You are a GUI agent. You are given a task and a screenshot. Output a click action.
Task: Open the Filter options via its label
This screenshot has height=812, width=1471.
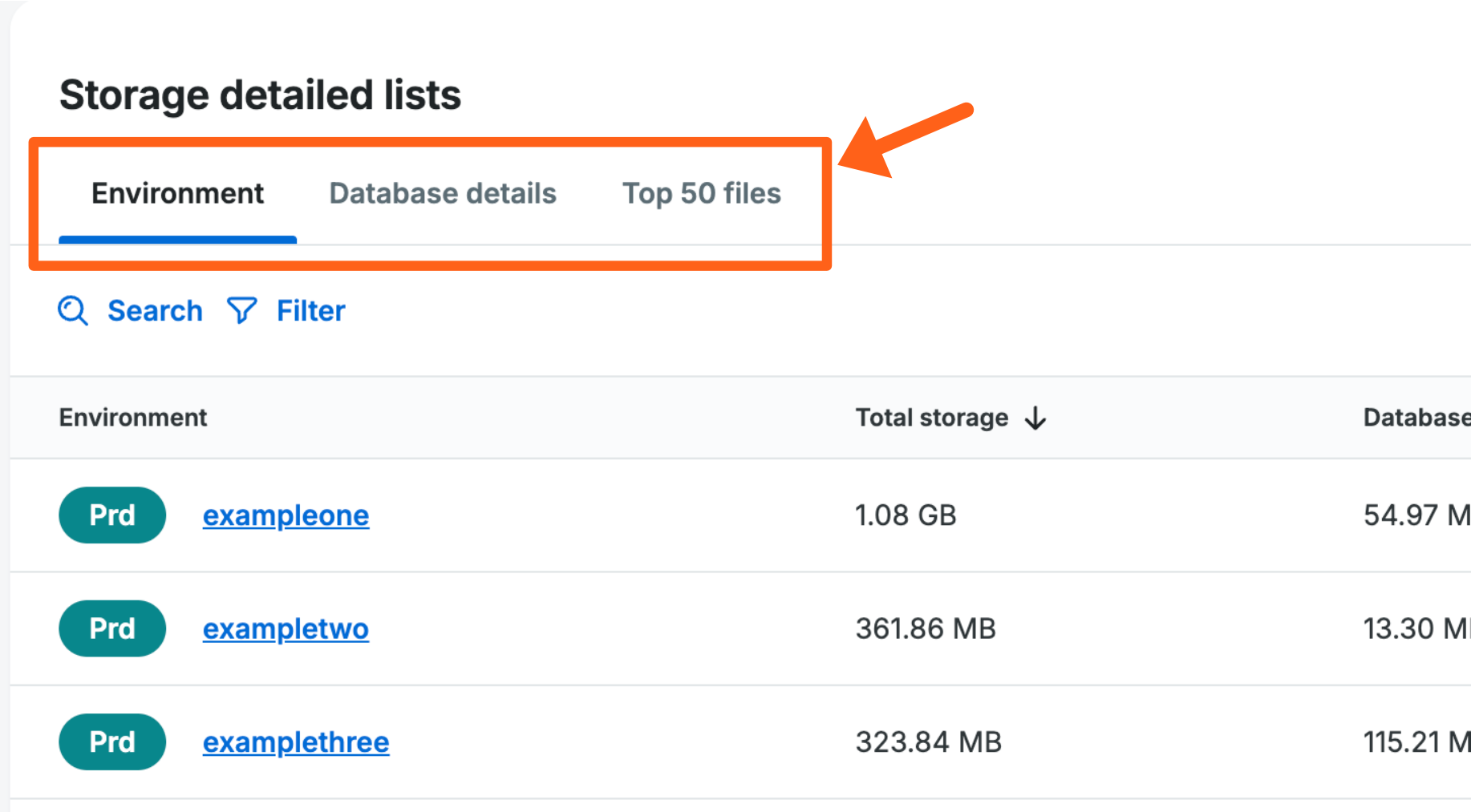coord(310,310)
